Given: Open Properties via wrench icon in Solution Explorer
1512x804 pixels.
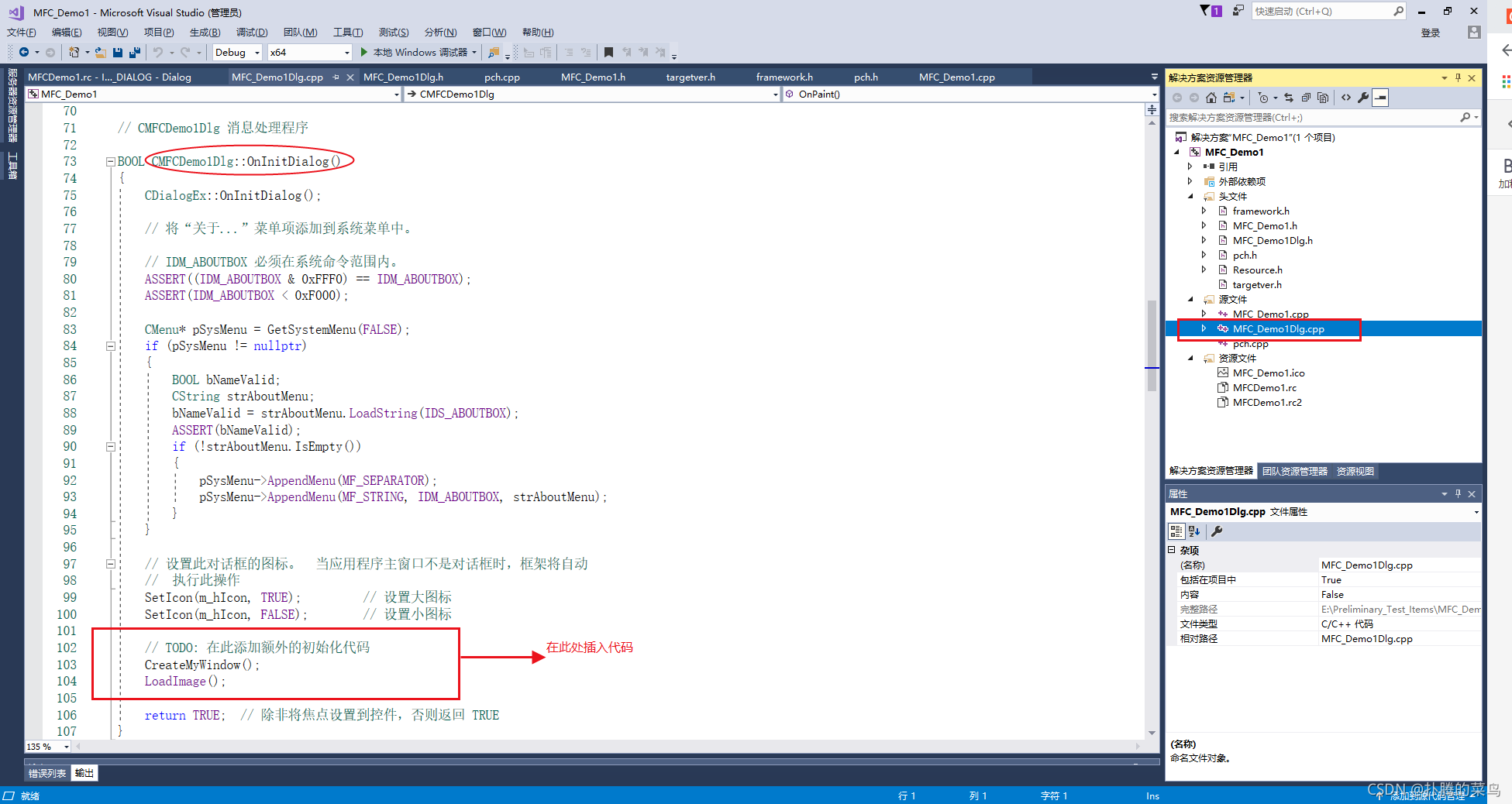Looking at the screenshot, I should pyautogui.click(x=1363, y=98).
